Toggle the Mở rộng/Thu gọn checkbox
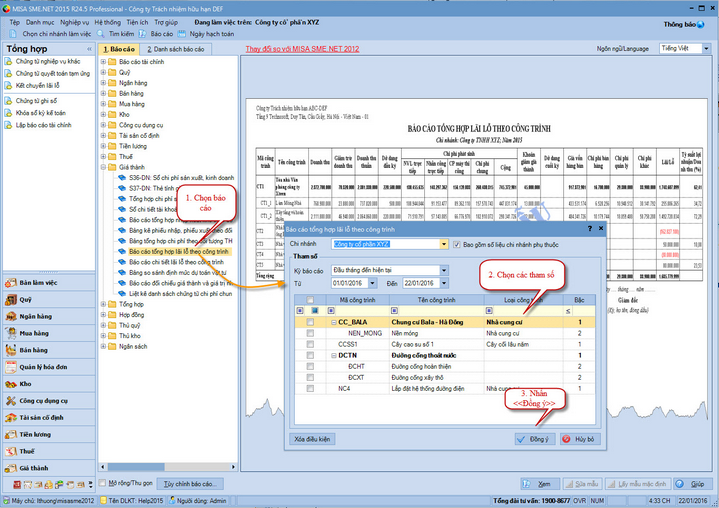Screen dimensions: 719x508 pyautogui.click(x=103, y=483)
